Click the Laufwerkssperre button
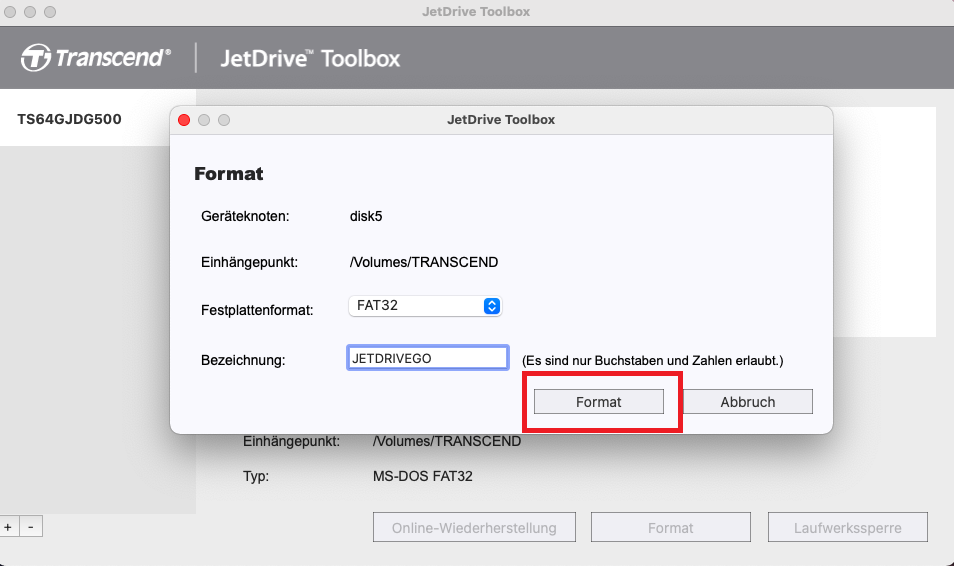The width and height of the screenshot is (954, 566). (x=848, y=528)
